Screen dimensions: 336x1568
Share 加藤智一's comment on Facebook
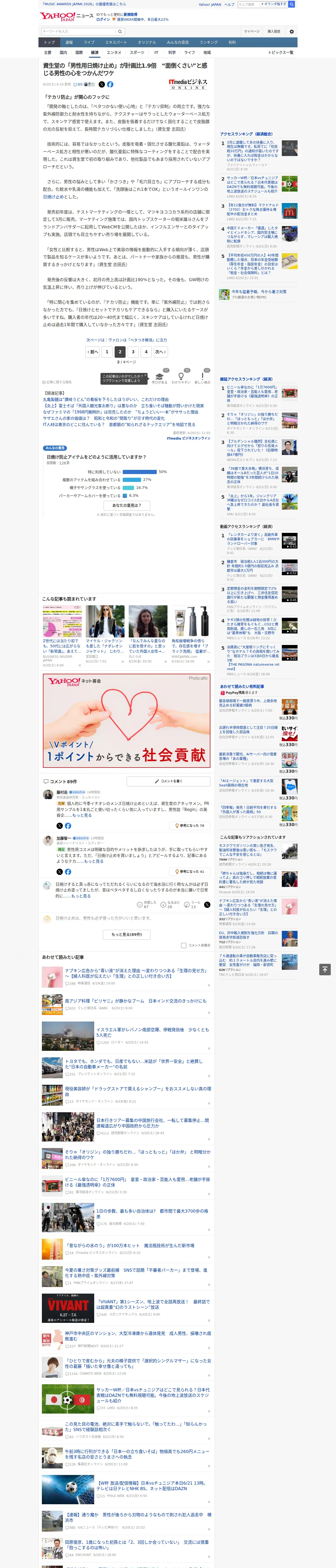(68, 872)
